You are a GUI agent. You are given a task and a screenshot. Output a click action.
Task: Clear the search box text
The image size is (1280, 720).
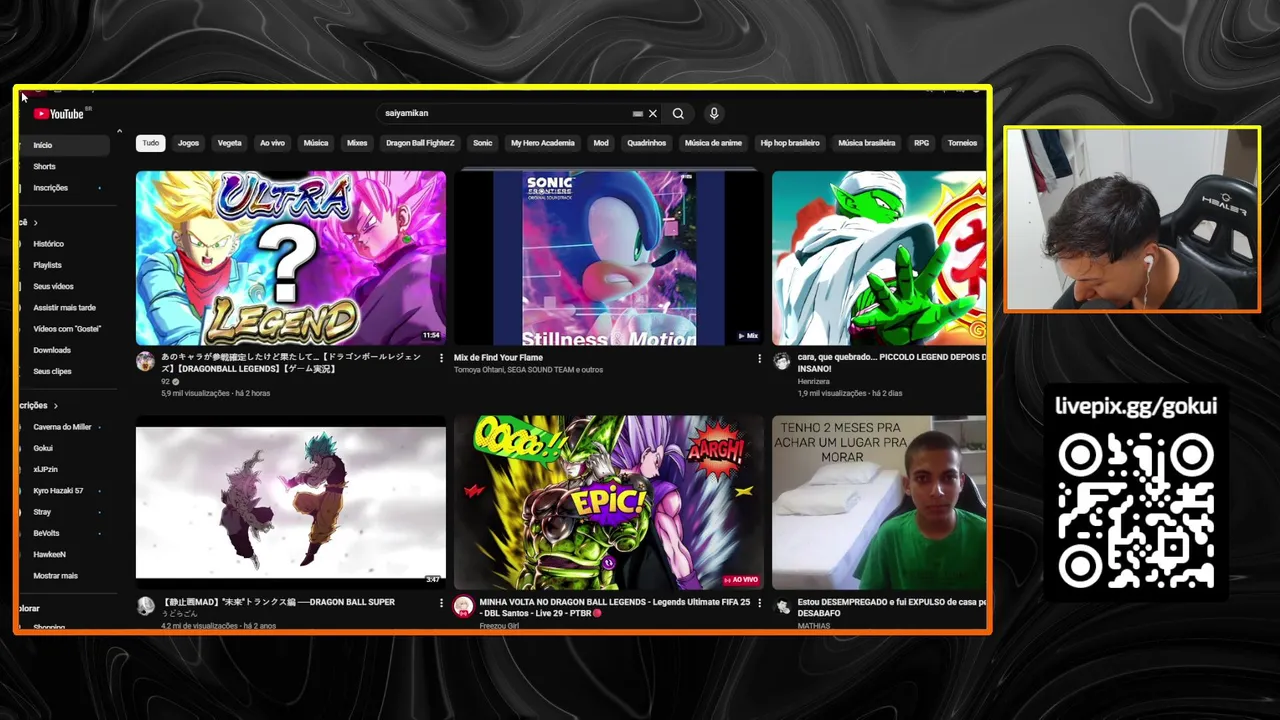pyautogui.click(x=653, y=114)
